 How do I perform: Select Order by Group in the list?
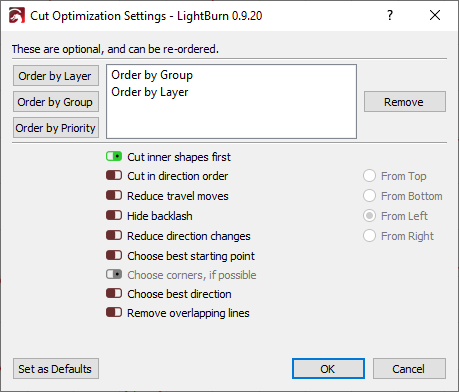click(152, 75)
